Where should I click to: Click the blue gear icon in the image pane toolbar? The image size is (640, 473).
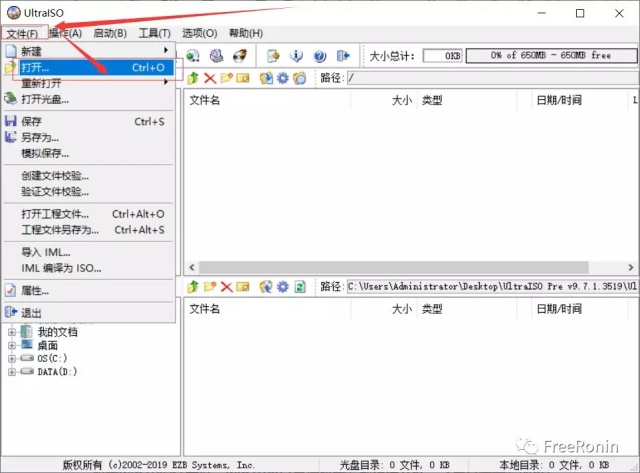(x=282, y=78)
